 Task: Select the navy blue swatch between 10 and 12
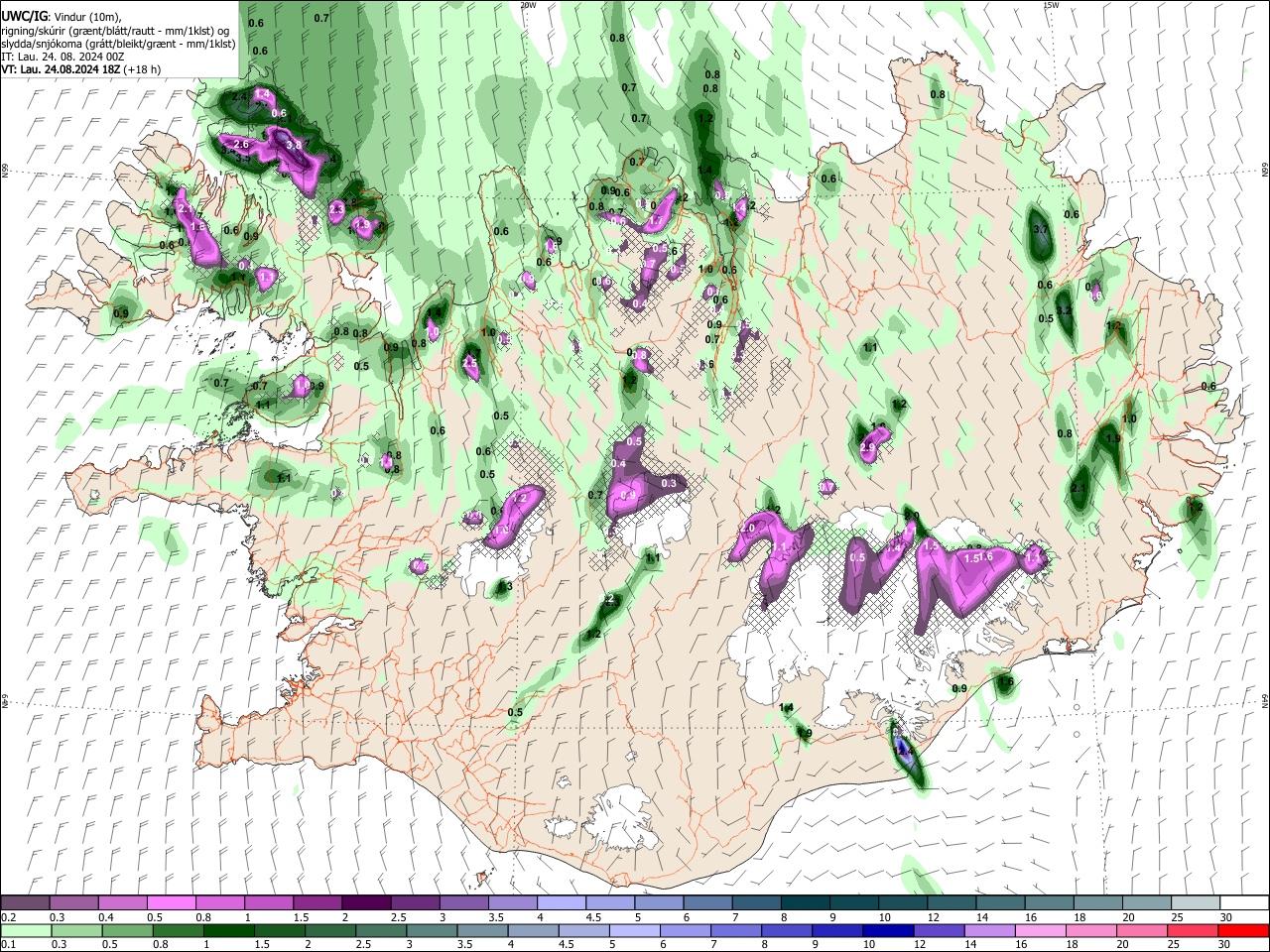pos(886,930)
